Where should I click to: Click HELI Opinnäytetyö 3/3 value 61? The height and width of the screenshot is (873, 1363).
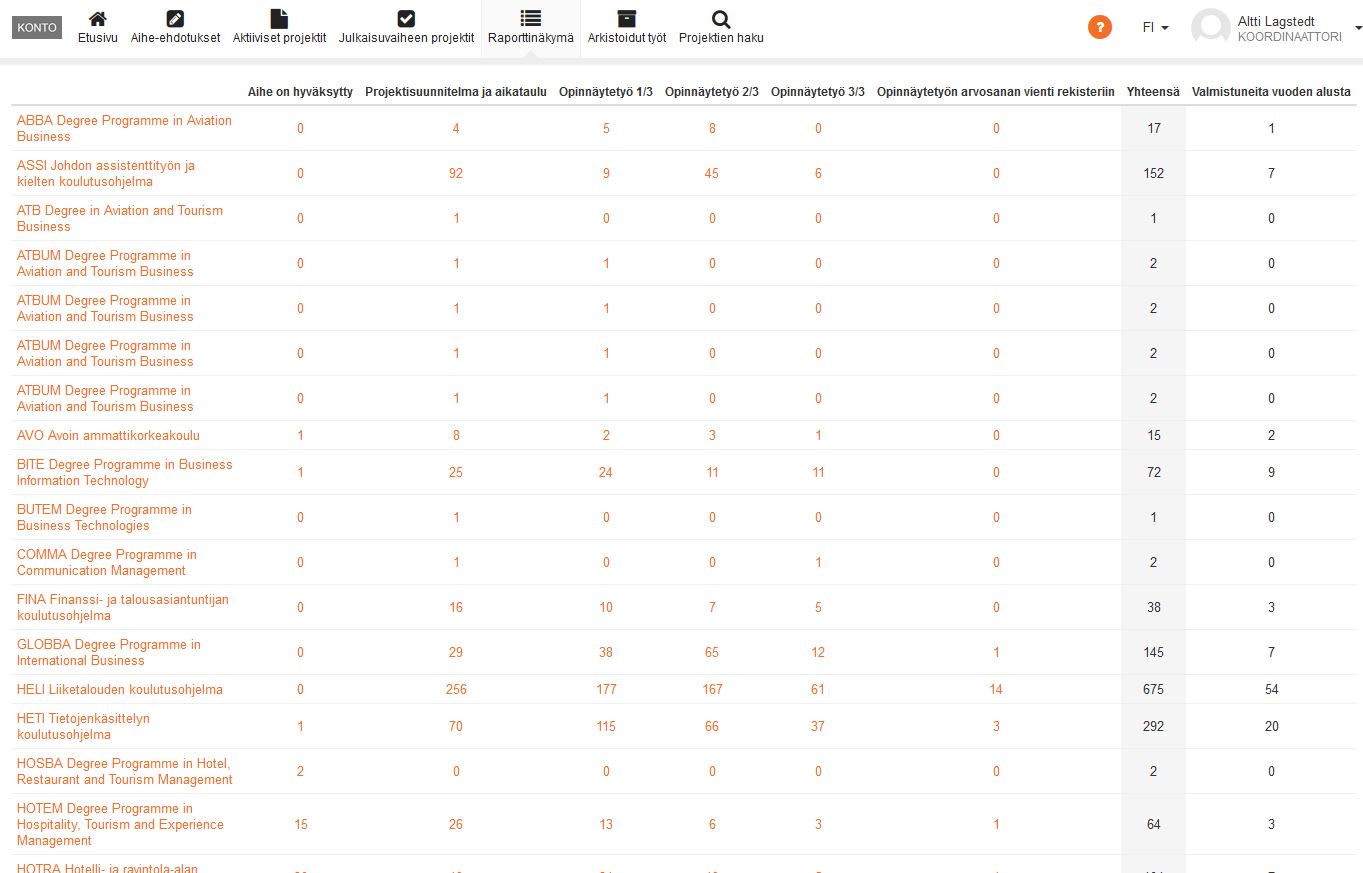pyautogui.click(x=818, y=689)
